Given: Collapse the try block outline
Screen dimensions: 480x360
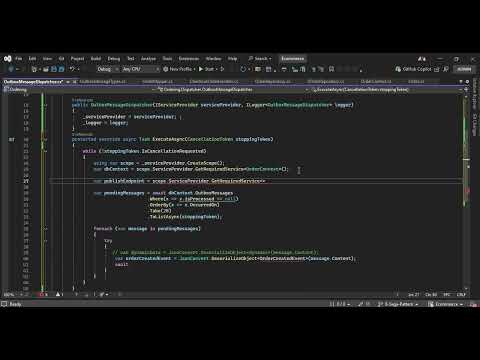Looking at the screenshot, I should 46,241.
